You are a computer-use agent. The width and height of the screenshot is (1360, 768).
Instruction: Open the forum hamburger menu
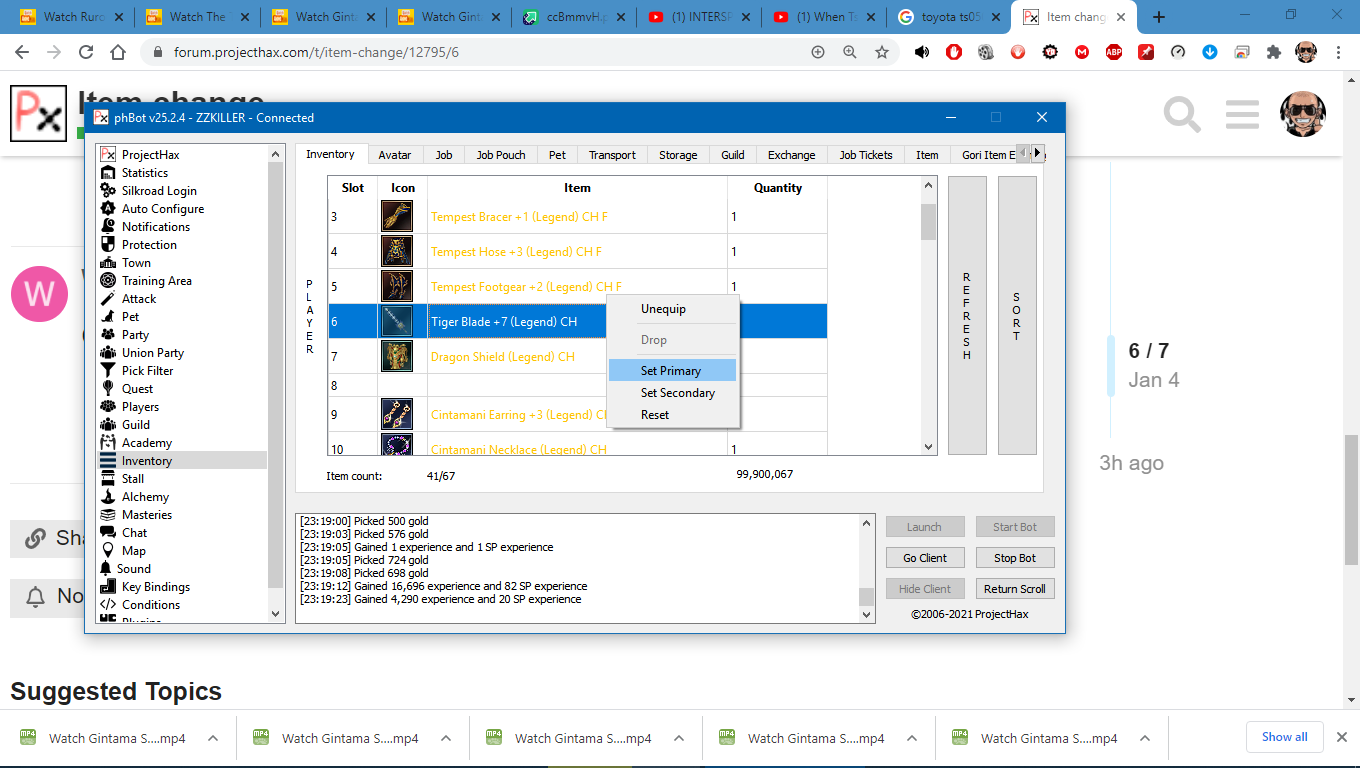1242,114
